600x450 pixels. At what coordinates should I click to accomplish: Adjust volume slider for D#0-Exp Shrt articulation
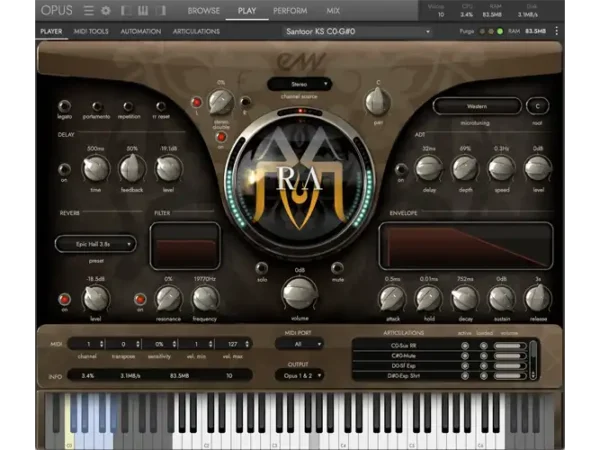pyautogui.click(x=510, y=376)
